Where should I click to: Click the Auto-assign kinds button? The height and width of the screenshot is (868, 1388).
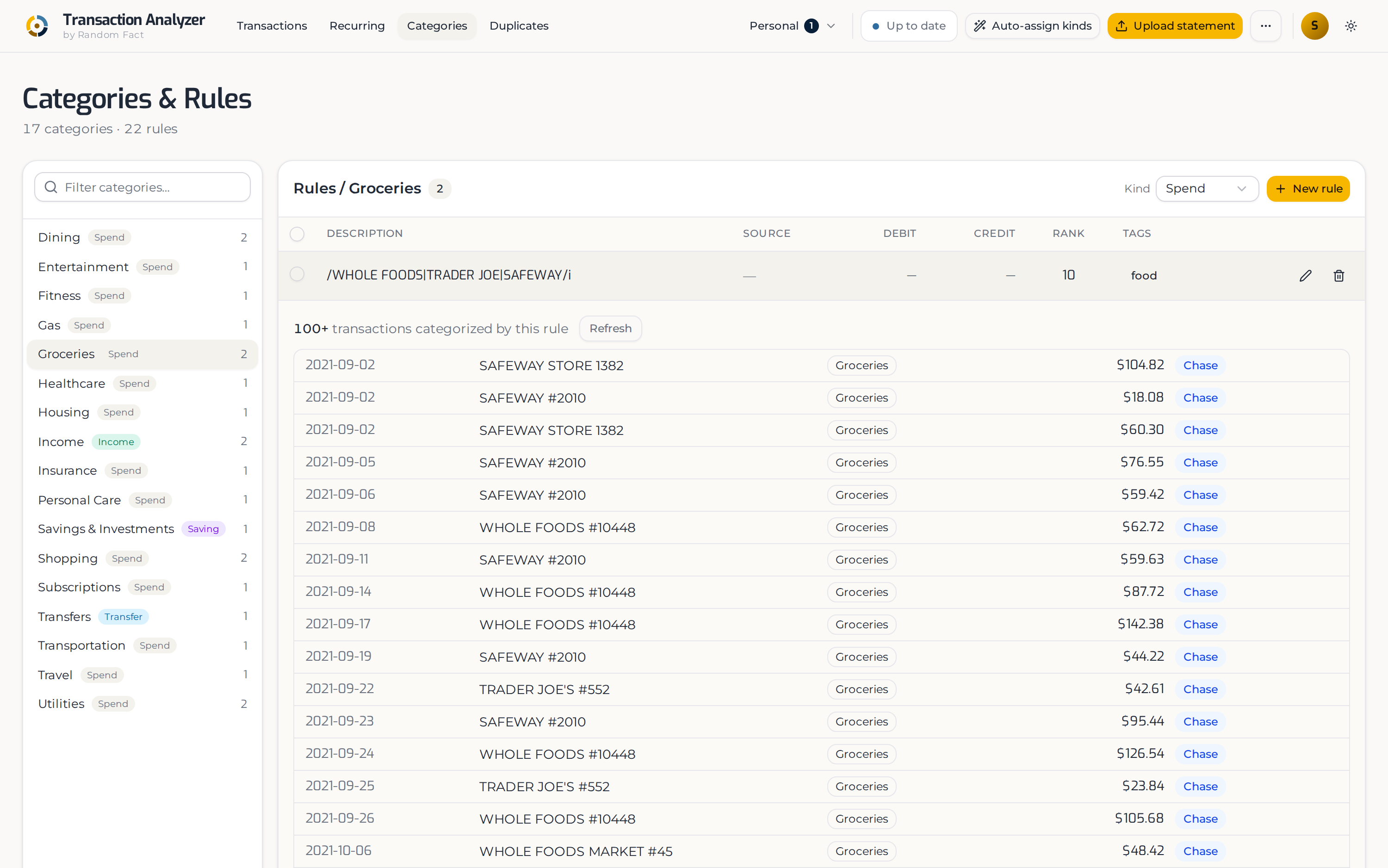(1032, 26)
